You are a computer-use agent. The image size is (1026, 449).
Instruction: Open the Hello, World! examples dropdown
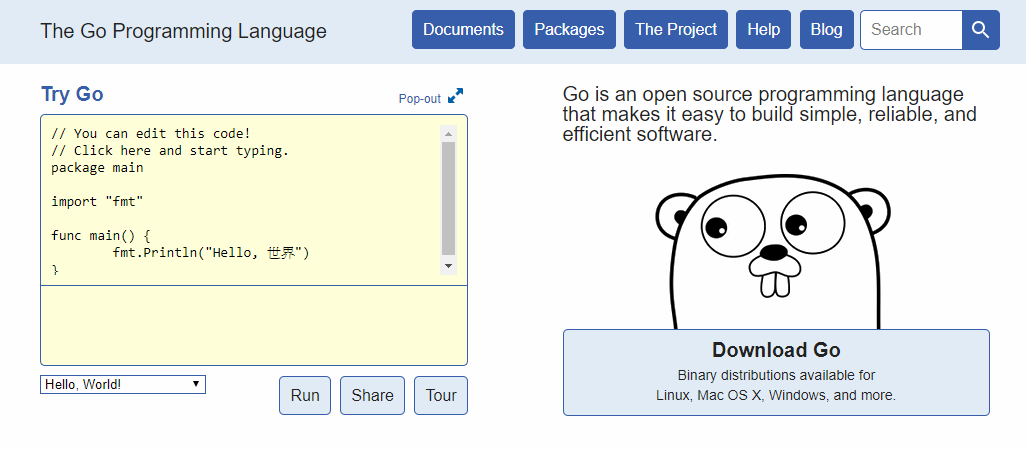point(123,384)
